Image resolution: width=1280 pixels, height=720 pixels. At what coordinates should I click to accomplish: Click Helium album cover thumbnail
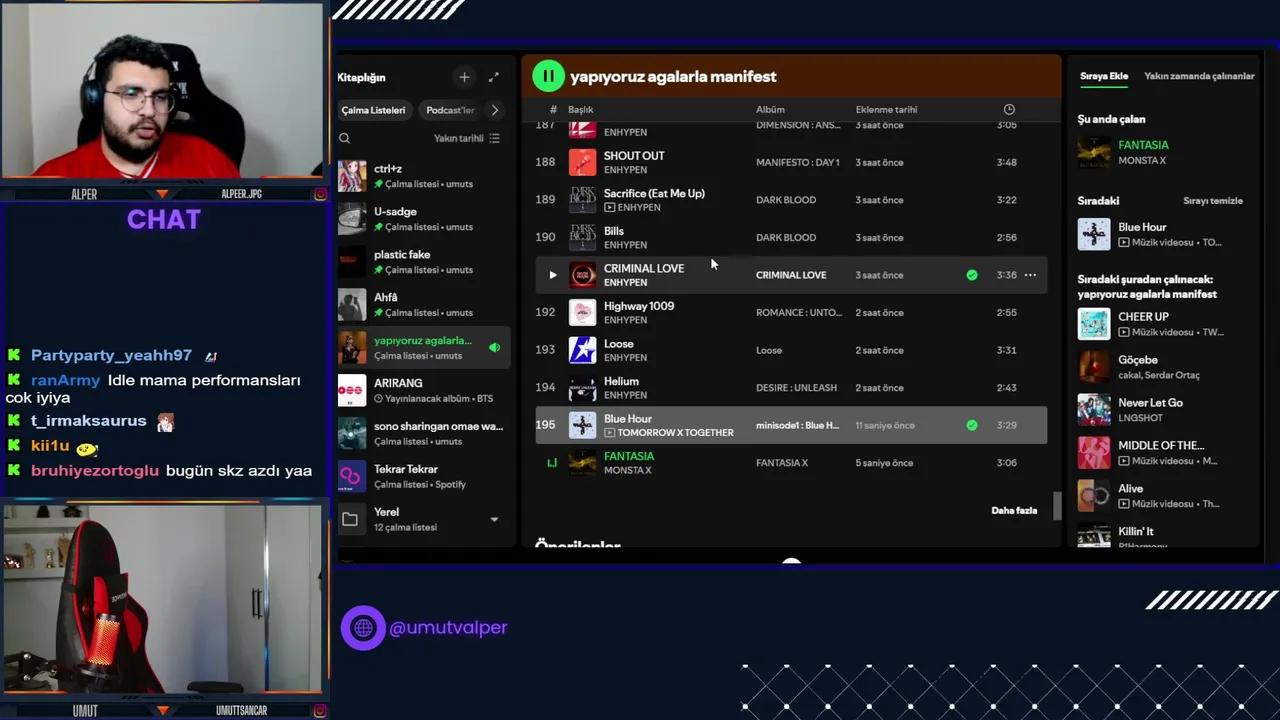click(x=582, y=387)
